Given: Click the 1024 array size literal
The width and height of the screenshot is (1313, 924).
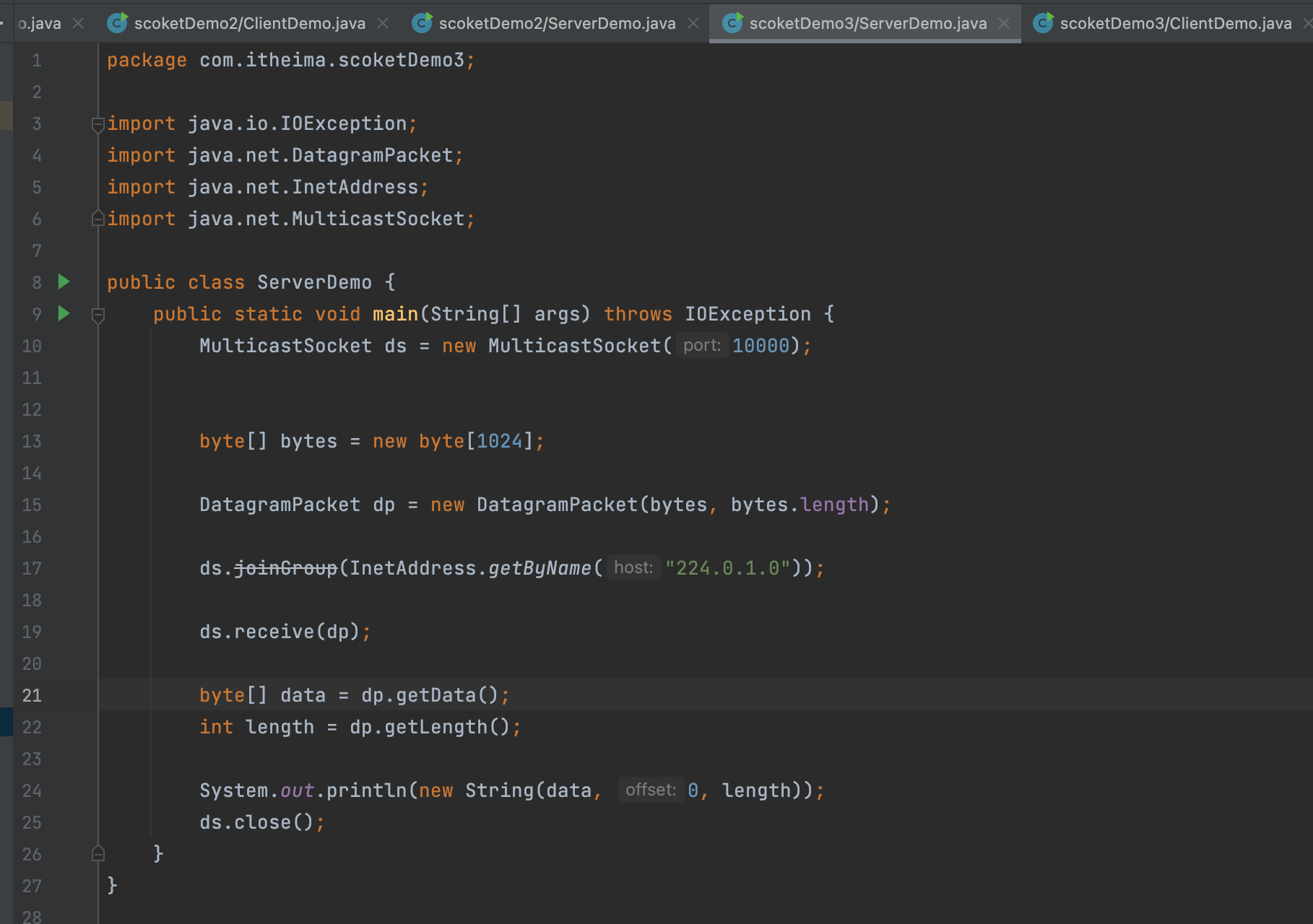Looking at the screenshot, I should coord(499,441).
